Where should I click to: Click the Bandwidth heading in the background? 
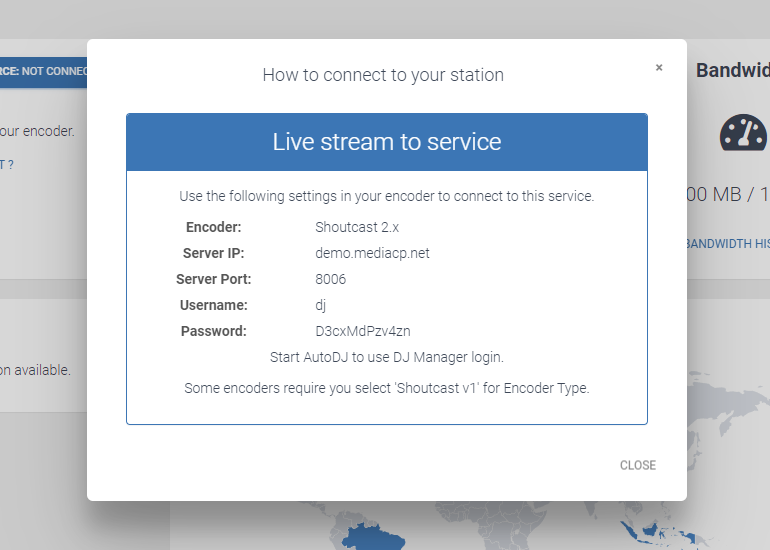click(x=733, y=70)
